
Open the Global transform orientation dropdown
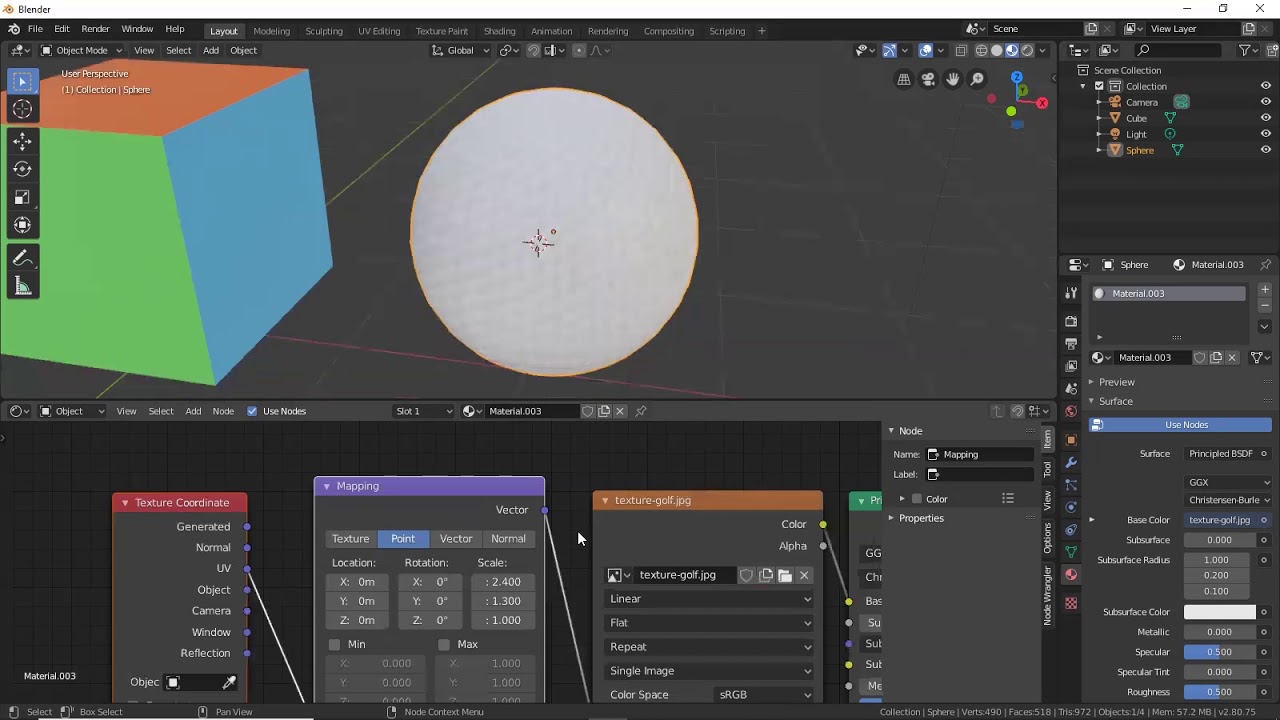pos(461,50)
